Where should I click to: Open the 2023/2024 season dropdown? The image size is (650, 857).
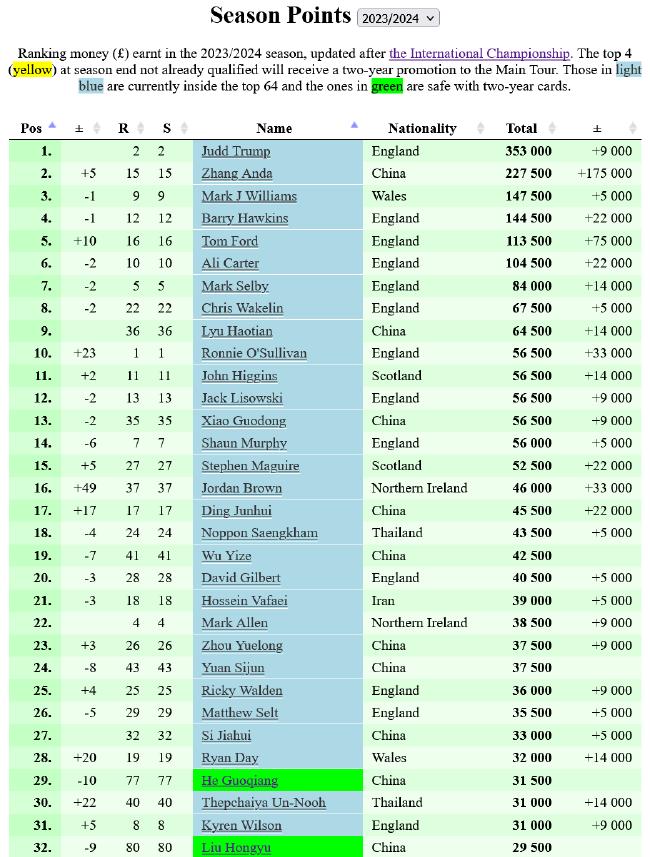[398, 18]
